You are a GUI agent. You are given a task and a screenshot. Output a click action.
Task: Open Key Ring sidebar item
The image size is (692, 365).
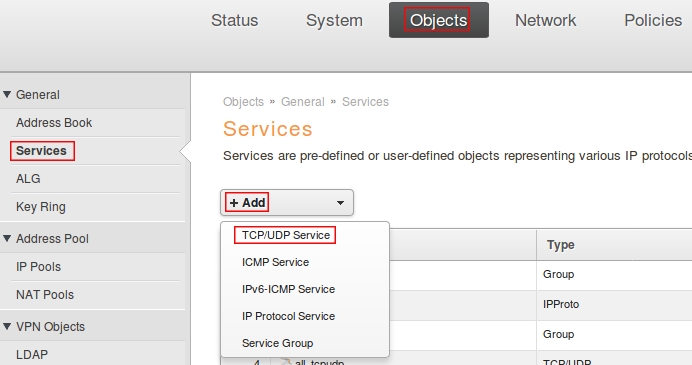[41, 207]
